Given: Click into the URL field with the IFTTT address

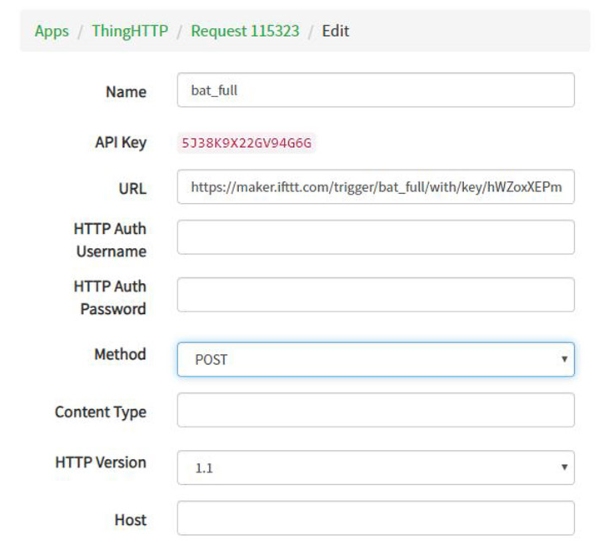Looking at the screenshot, I should 375,187.
